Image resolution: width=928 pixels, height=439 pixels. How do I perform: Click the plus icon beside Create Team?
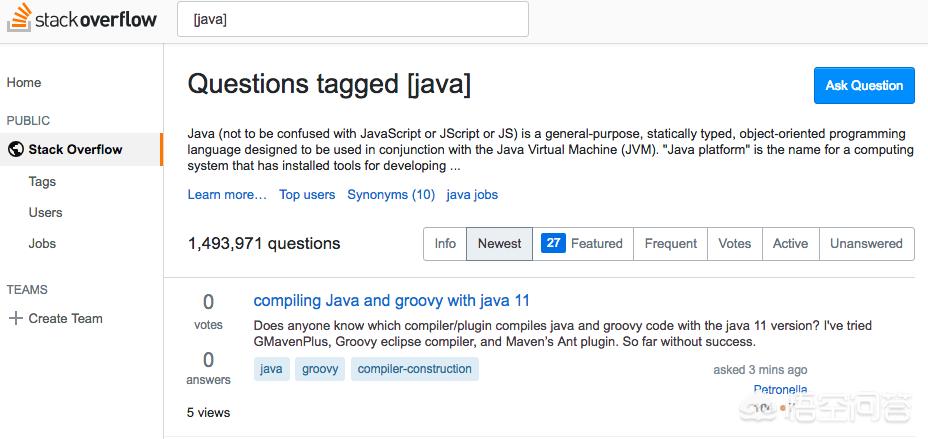15,318
